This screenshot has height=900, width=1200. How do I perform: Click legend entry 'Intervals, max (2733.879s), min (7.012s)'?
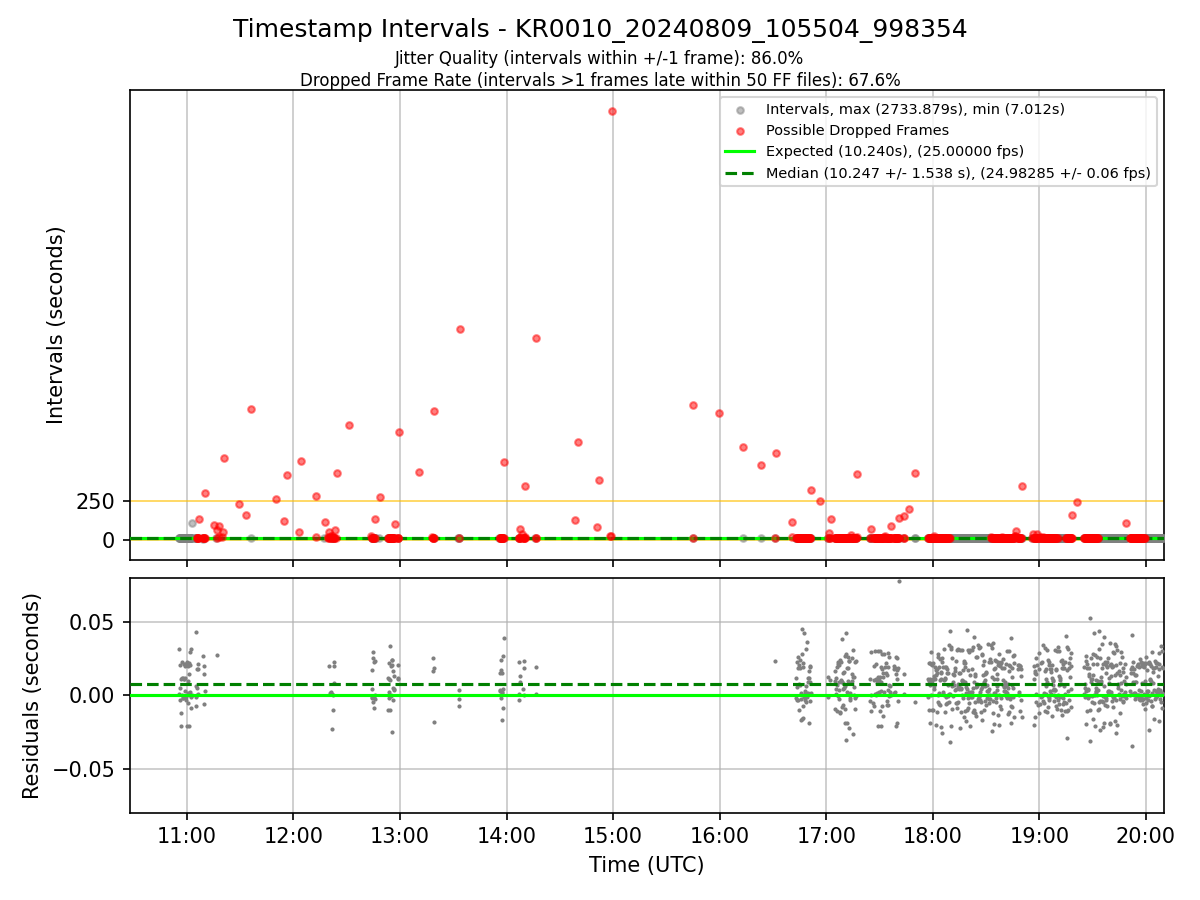point(915,108)
